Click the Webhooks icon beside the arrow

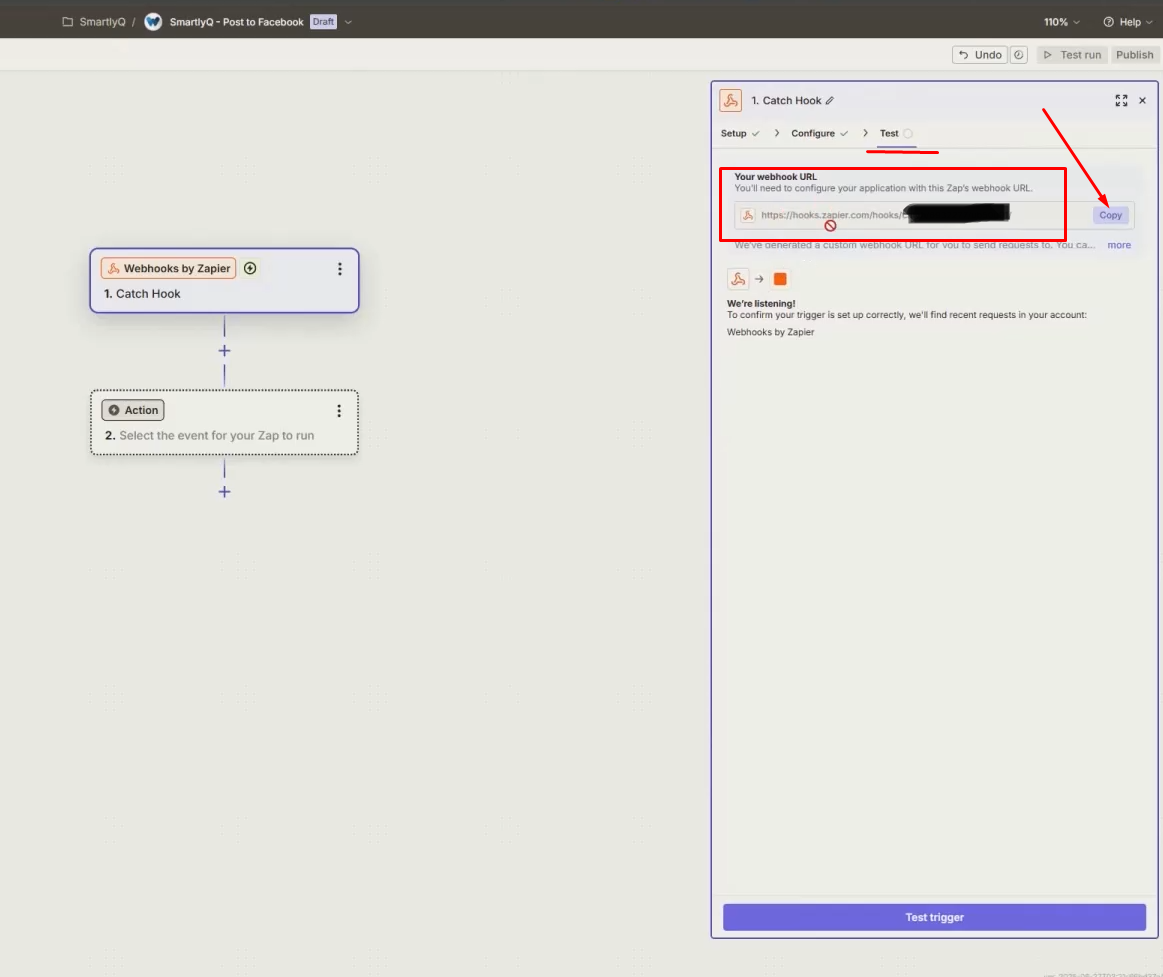point(738,280)
